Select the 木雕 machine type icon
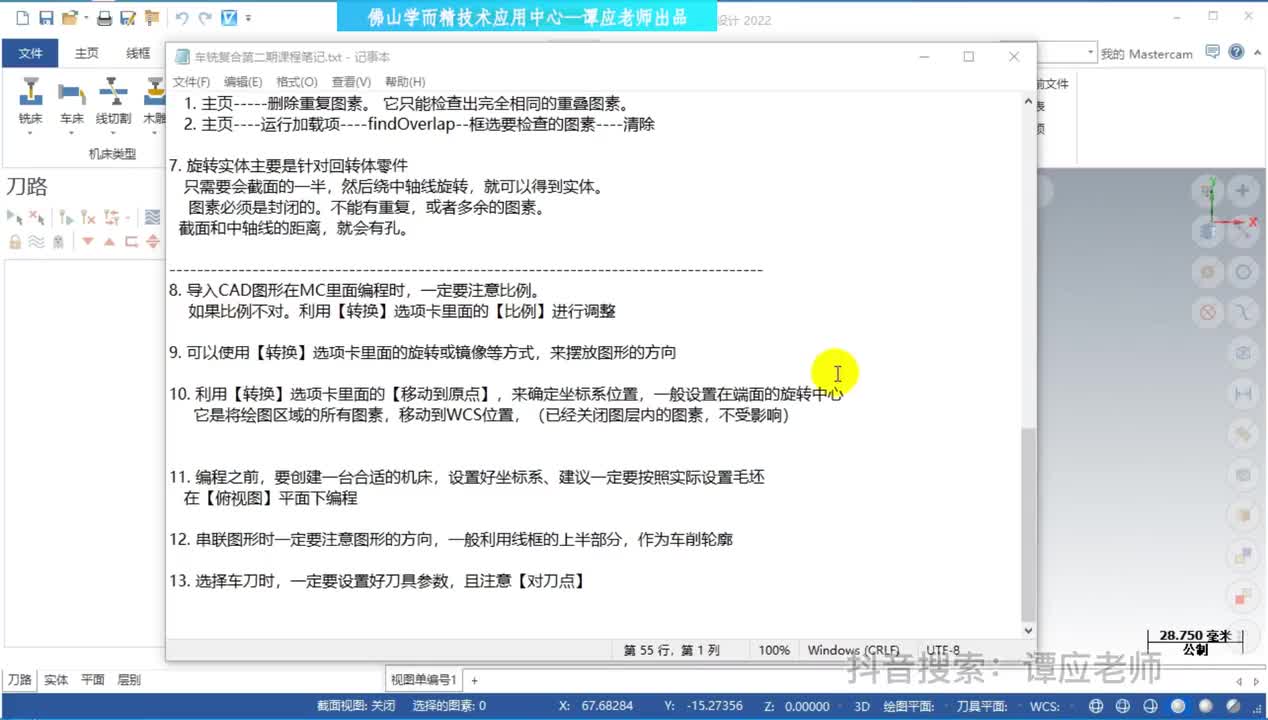Viewport: 1268px width, 720px height. click(x=154, y=93)
